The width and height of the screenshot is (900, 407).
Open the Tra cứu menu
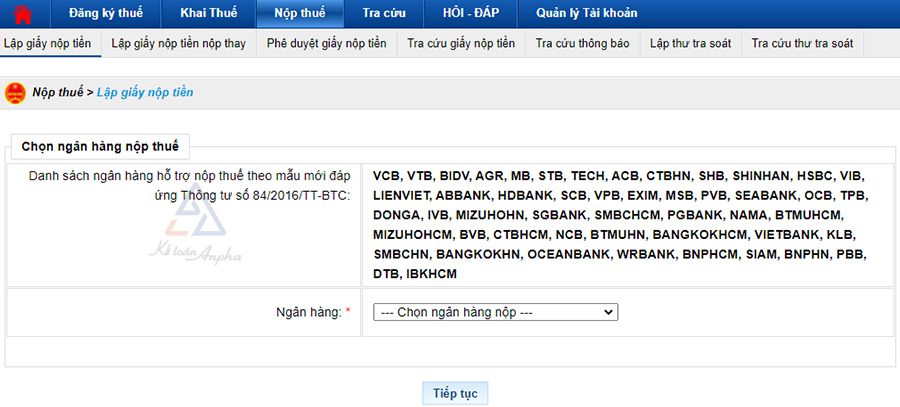click(x=384, y=13)
